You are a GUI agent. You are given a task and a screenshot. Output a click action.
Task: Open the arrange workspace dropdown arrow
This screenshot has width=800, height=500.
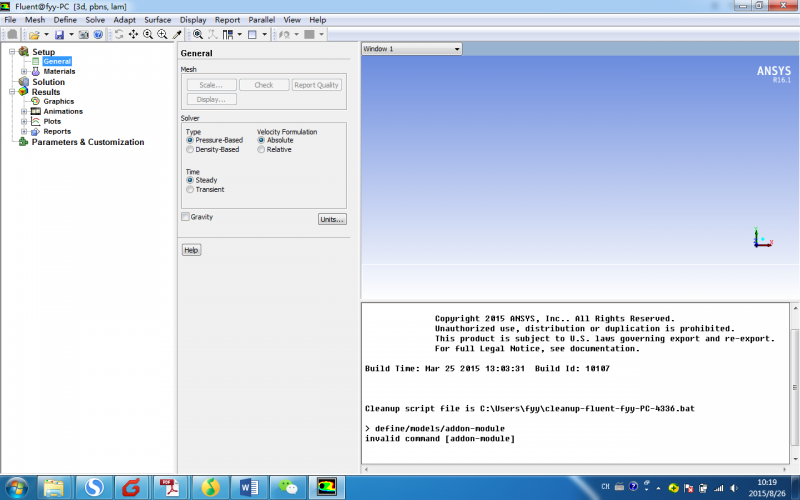point(239,34)
